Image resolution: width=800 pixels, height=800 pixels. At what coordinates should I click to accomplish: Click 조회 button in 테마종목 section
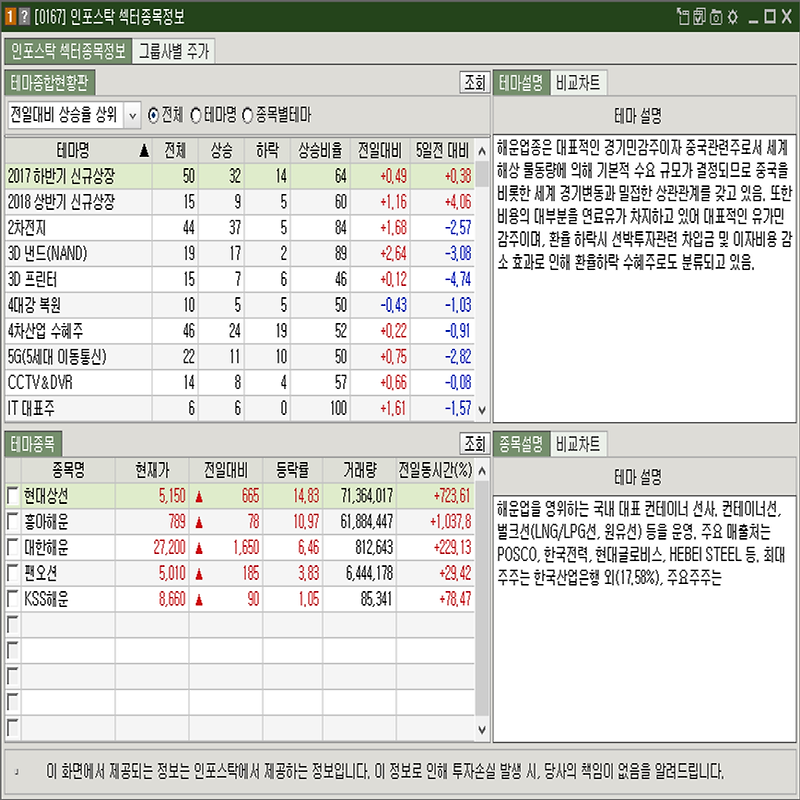(474, 443)
